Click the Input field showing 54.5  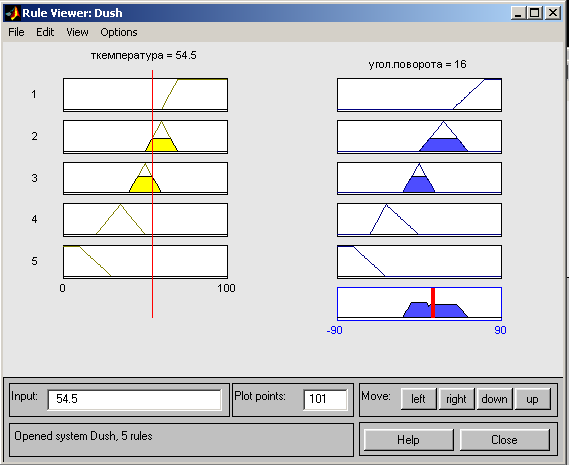[x=134, y=399]
